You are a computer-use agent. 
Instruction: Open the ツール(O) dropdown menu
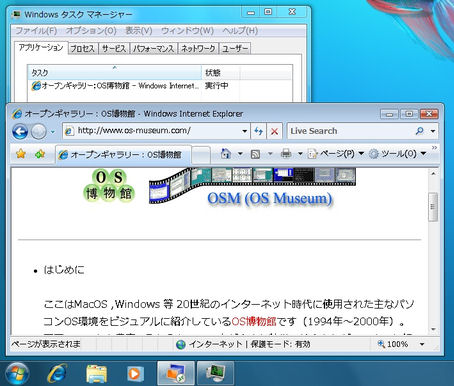coord(398,154)
